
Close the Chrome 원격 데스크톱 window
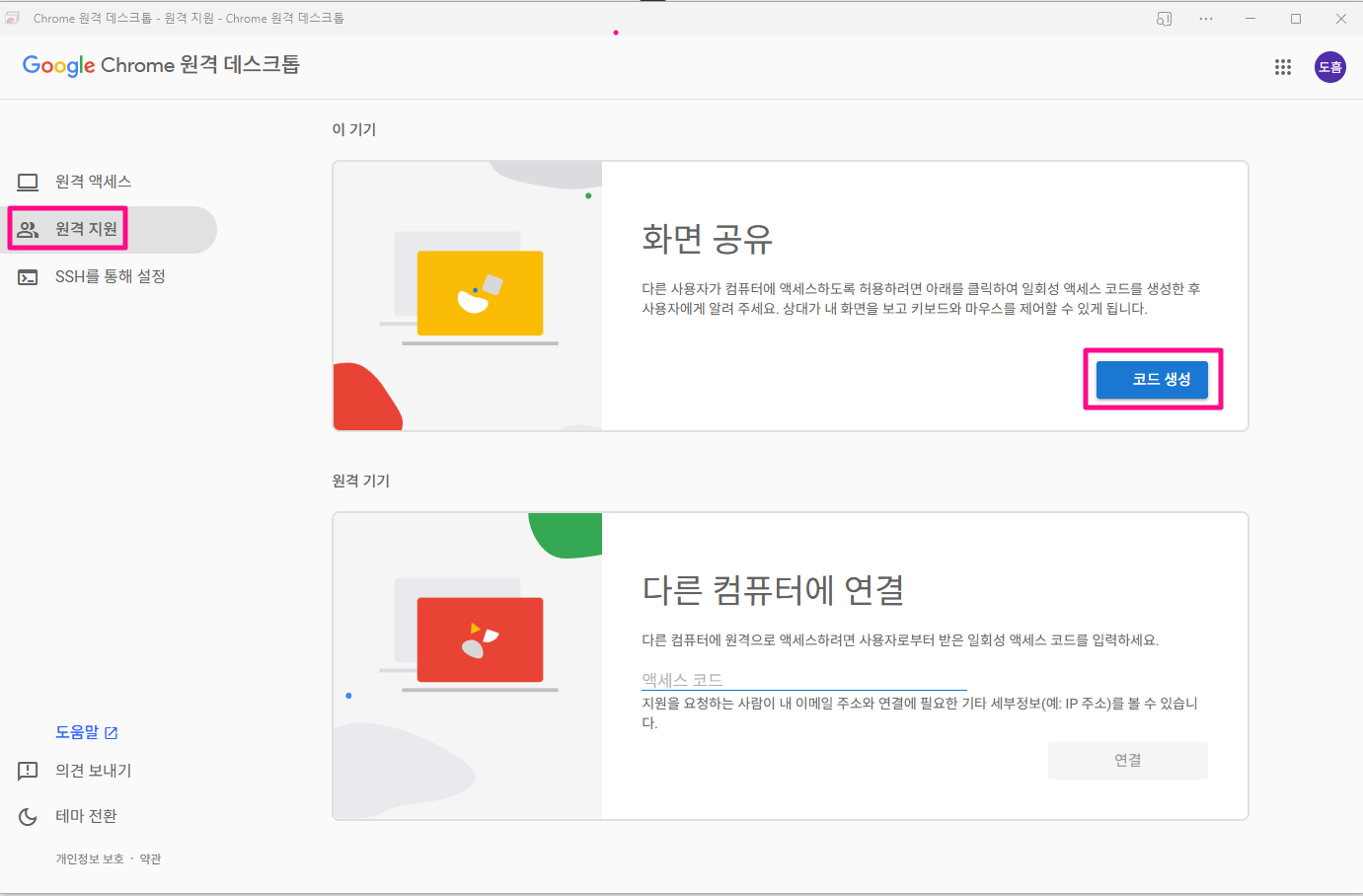(1340, 19)
